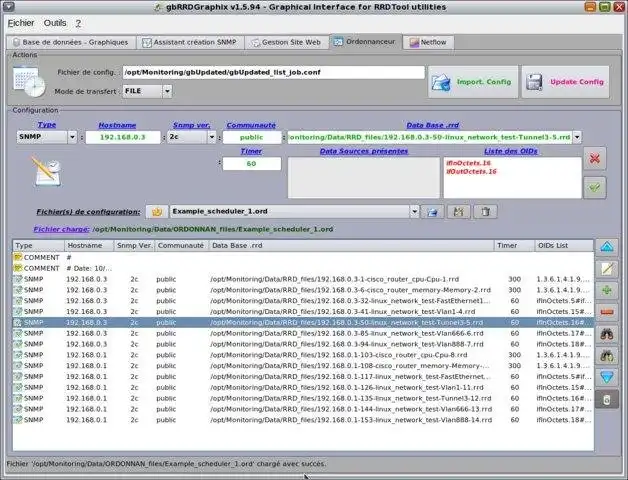Click binoculars icon just below the red minus

coord(607,333)
